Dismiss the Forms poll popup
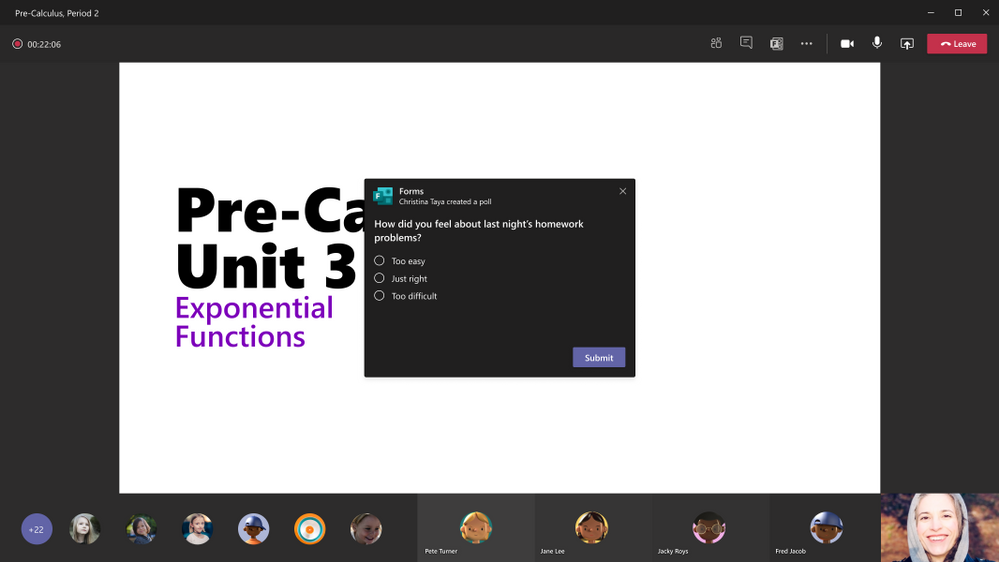The image size is (999, 562). tap(623, 191)
